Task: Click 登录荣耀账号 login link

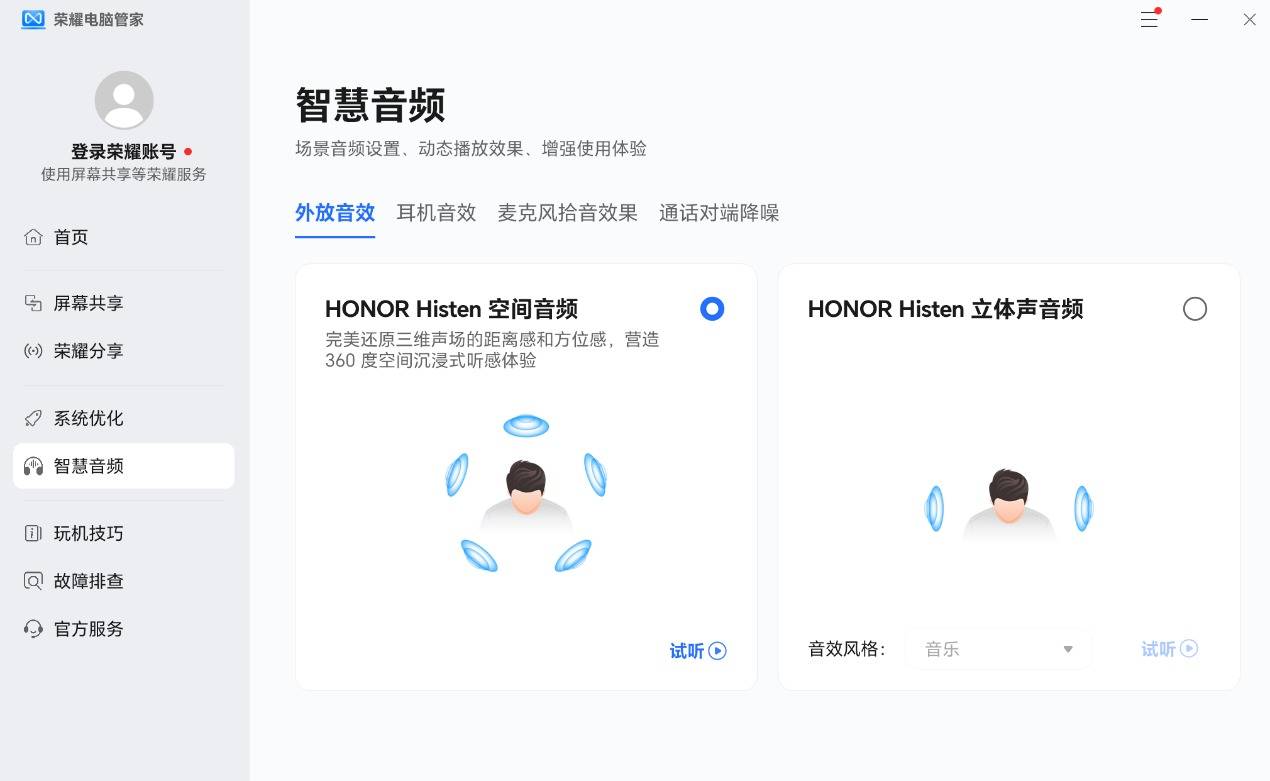Action: 123,152
